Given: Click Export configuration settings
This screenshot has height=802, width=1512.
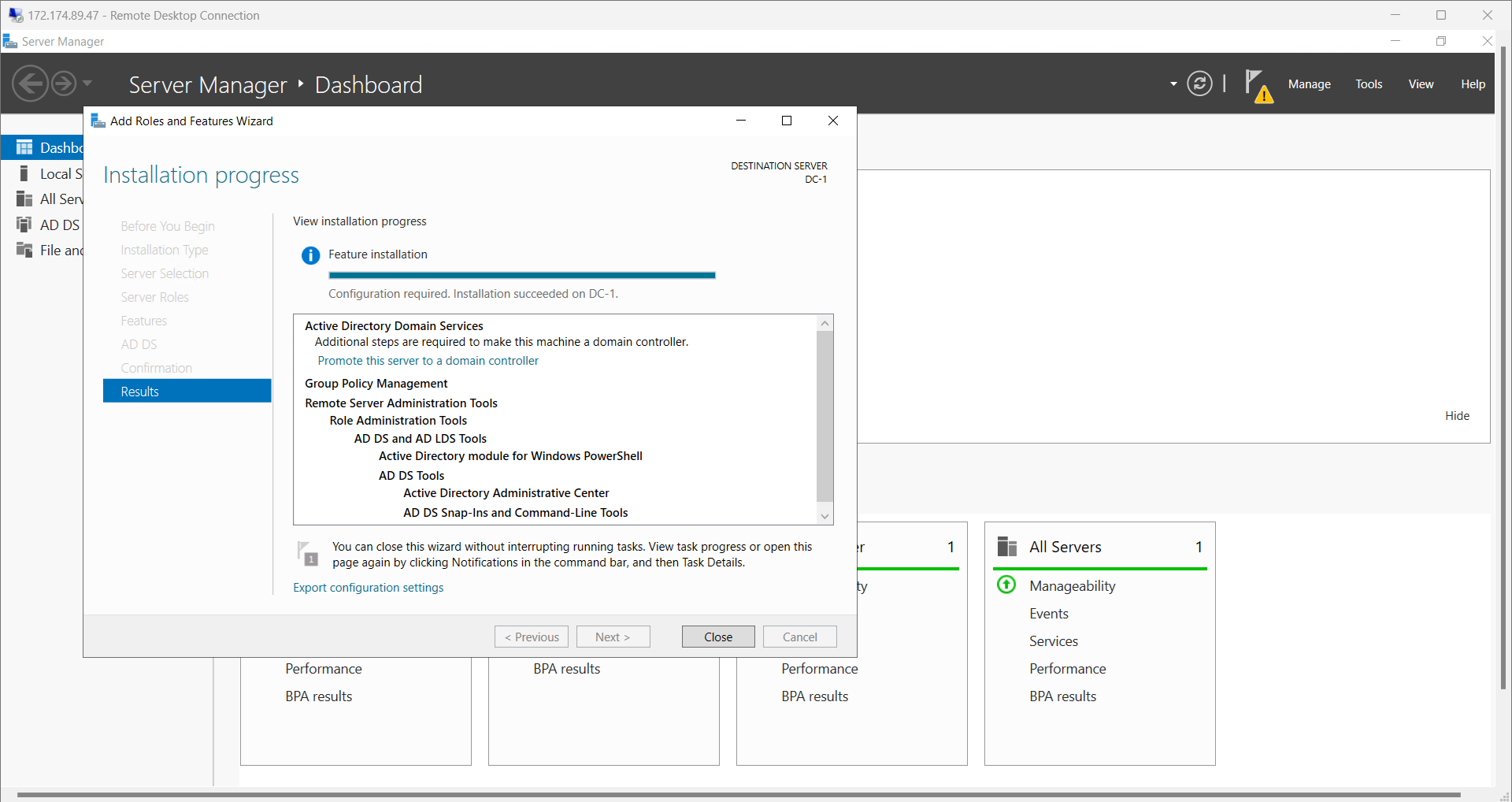Looking at the screenshot, I should tap(368, 587).
